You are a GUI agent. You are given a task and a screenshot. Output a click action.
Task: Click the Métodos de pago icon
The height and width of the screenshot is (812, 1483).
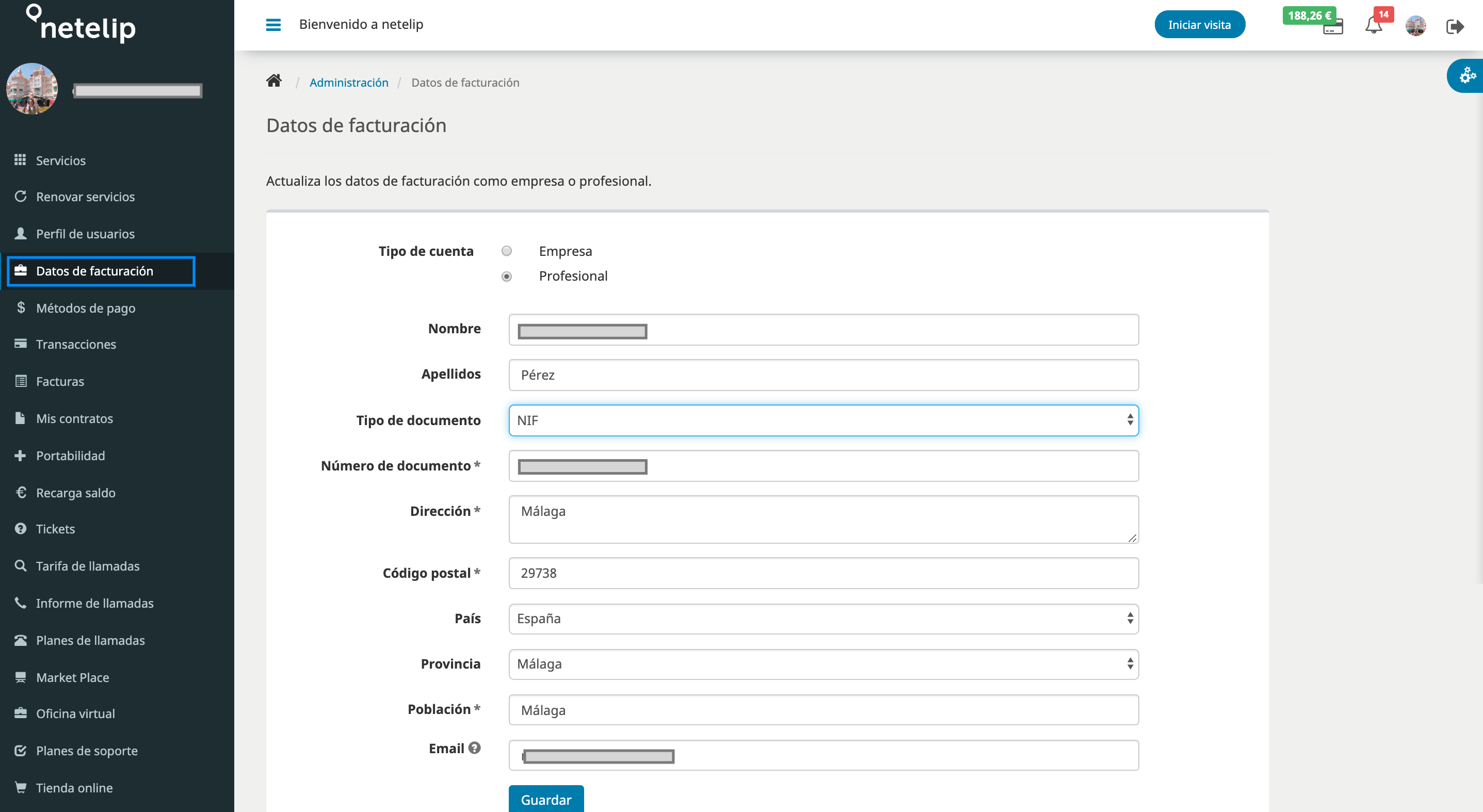(21, 307)
